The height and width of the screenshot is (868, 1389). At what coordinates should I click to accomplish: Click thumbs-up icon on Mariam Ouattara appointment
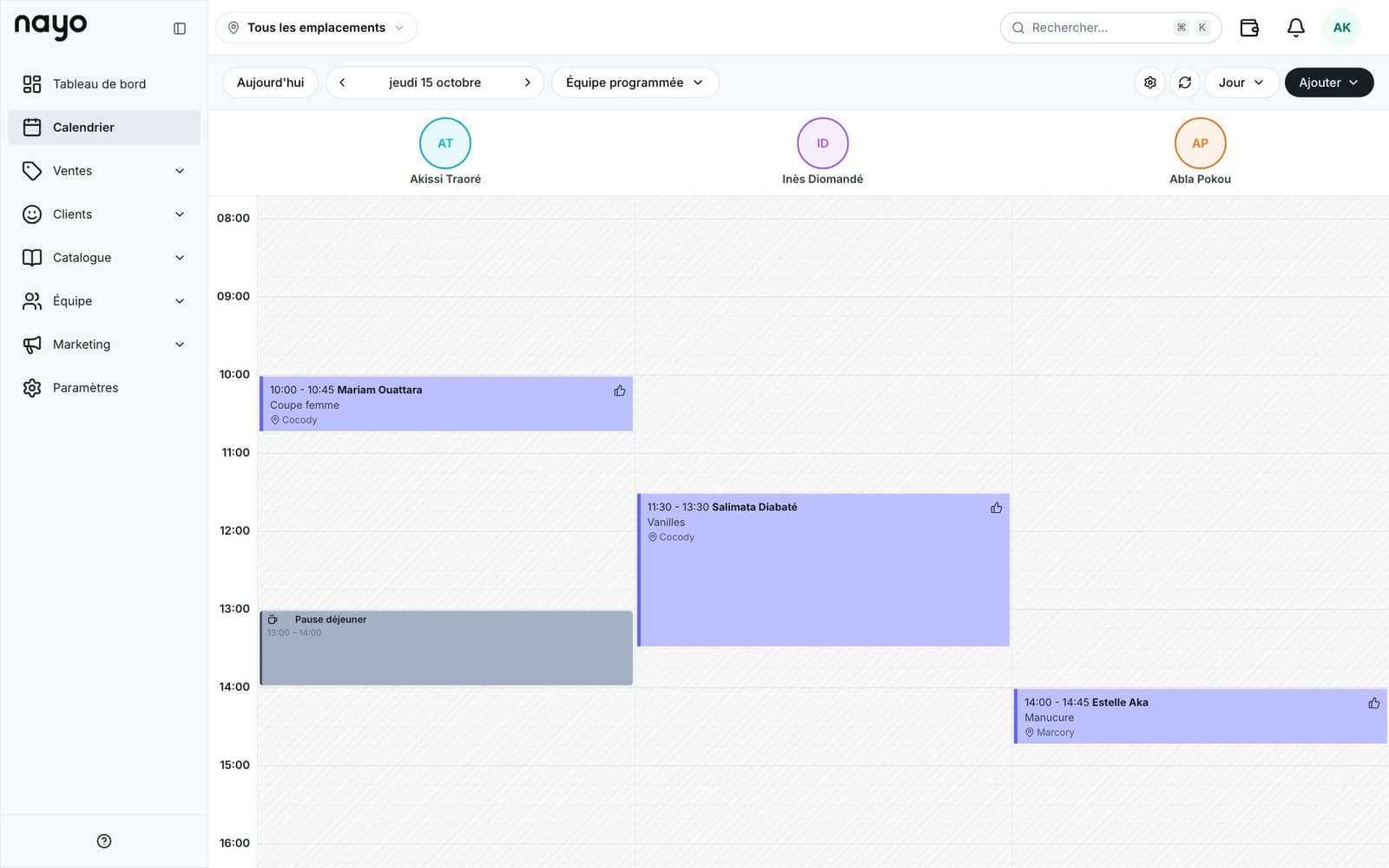point(620,391)
